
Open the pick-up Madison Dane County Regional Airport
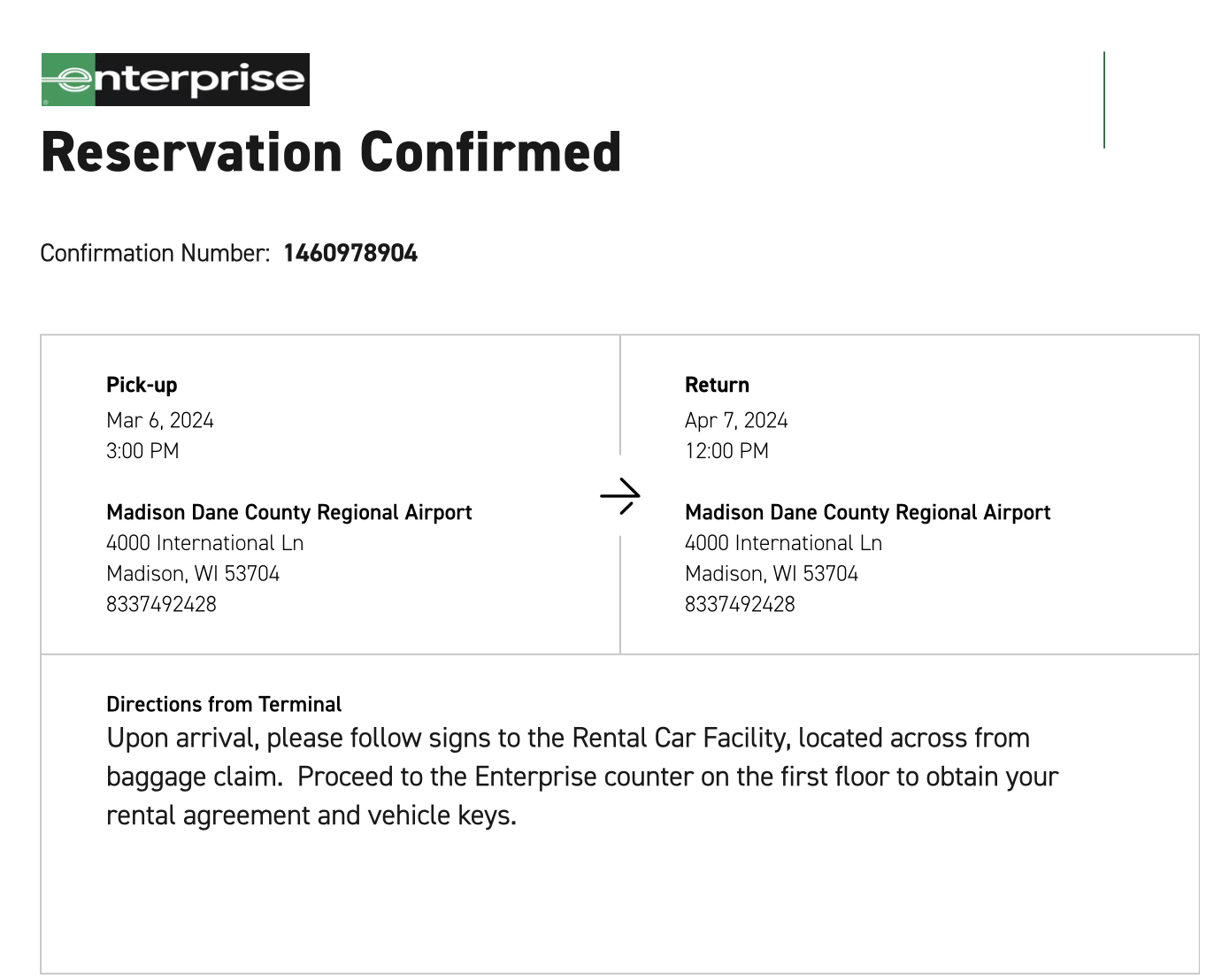click(289, 513)
